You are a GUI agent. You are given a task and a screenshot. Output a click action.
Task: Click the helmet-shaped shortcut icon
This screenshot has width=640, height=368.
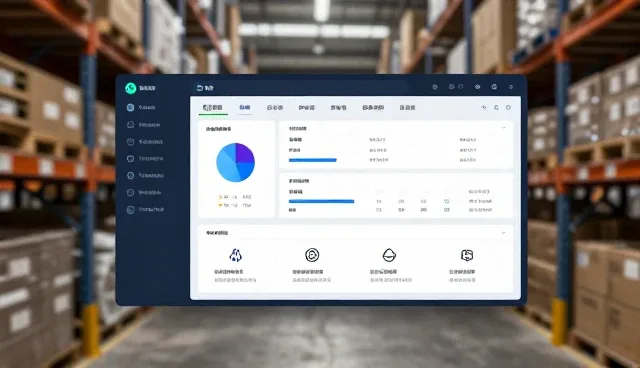coord(389,255)
